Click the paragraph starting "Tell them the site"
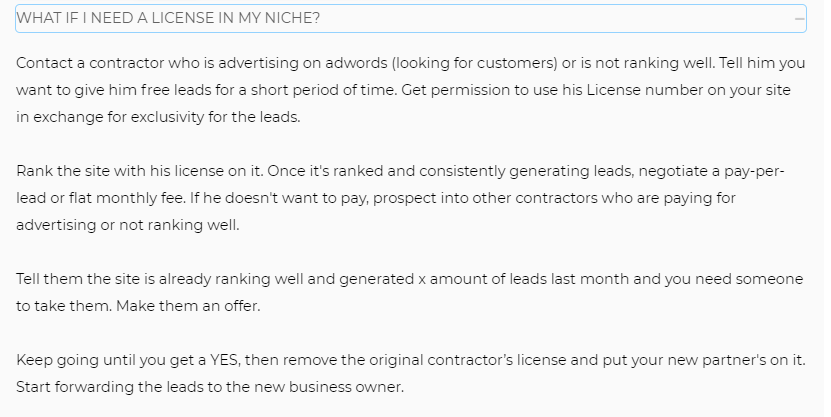Screen dimensions: 831x417 coord(410,292)
